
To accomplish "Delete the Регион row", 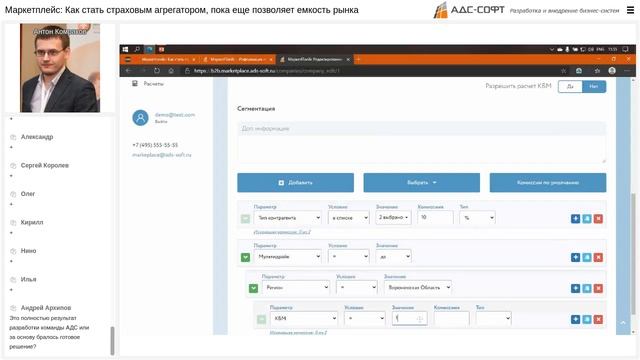I will coord(598,289).
